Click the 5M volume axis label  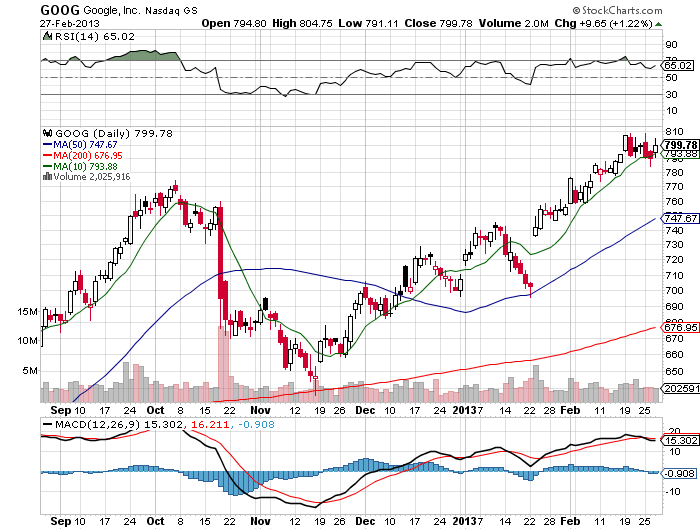click(30, 371)
